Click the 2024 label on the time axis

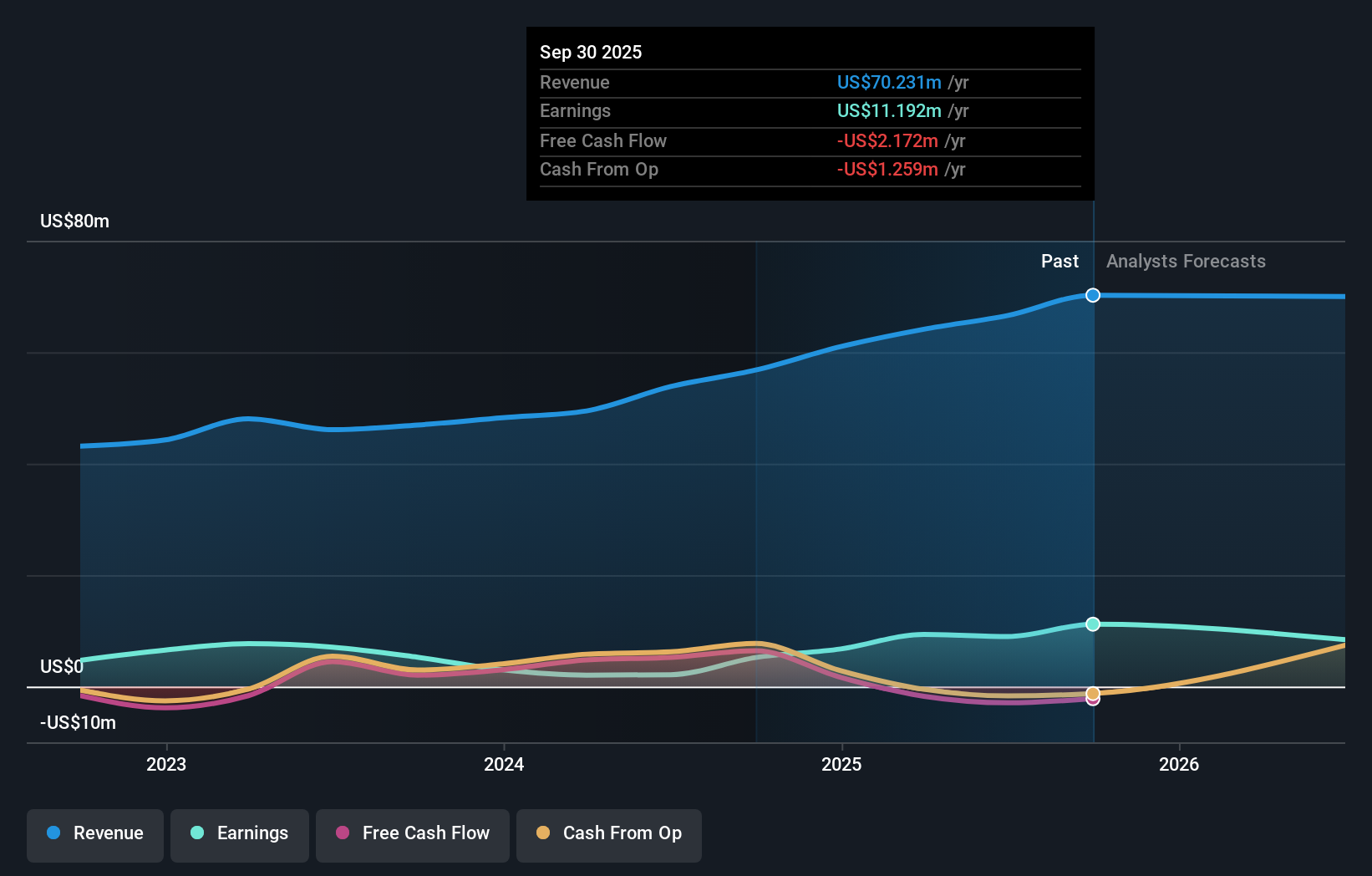[x=502, y=764]
